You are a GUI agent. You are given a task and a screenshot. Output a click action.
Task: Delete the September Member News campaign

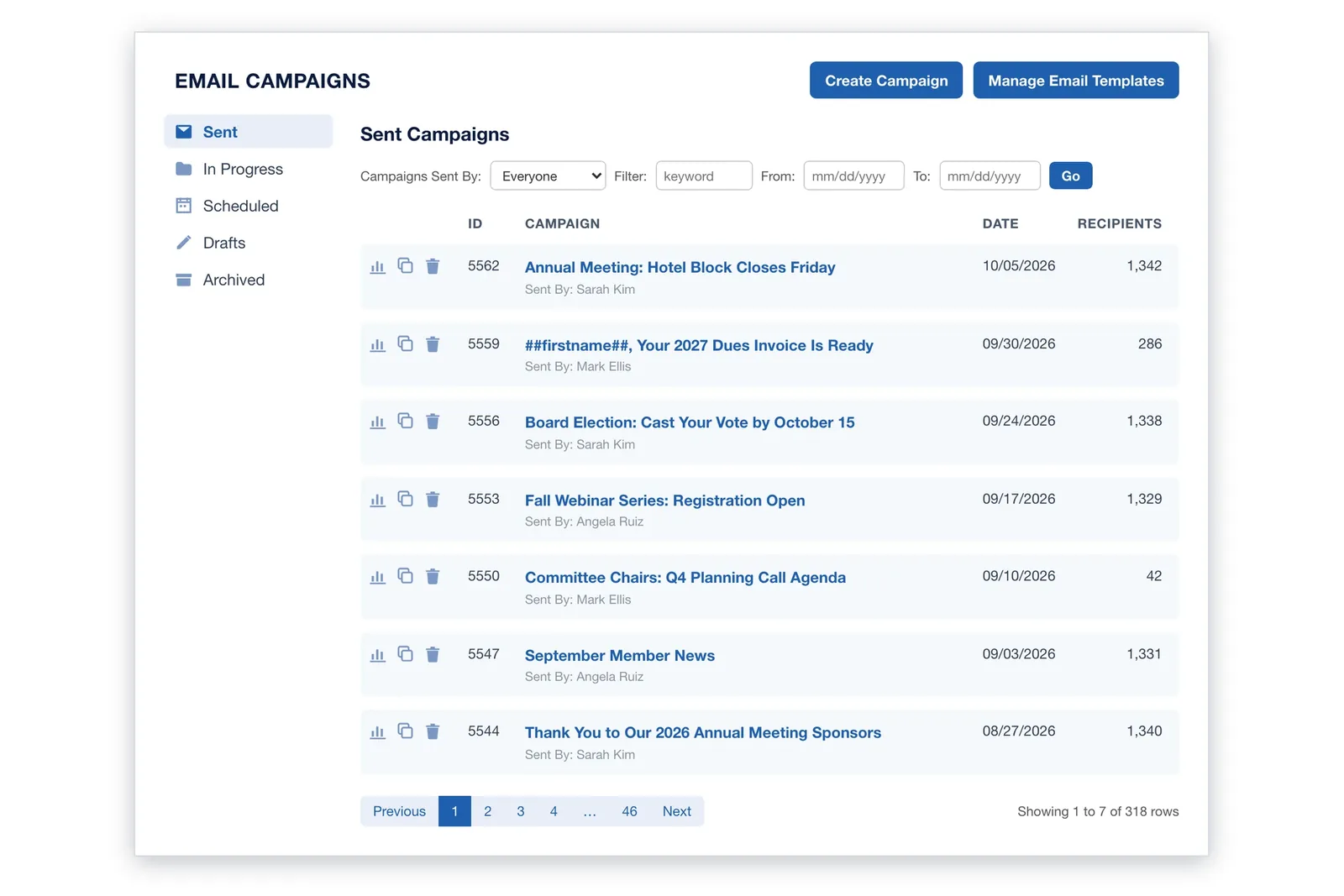coord(433,654)
